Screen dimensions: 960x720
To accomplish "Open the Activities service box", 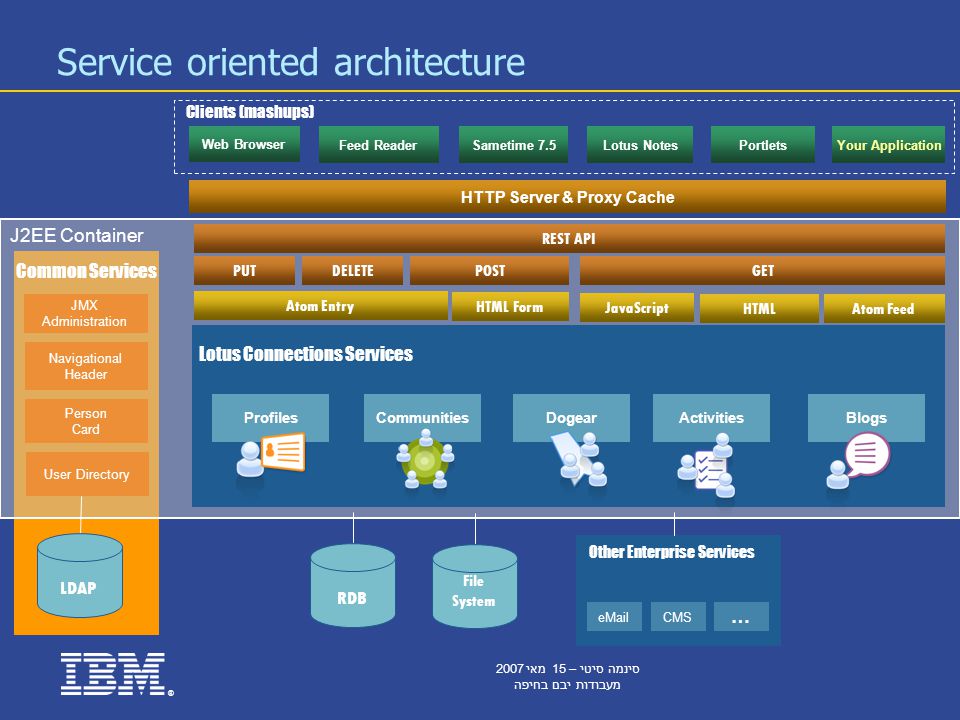I will (x=711, y=418).
